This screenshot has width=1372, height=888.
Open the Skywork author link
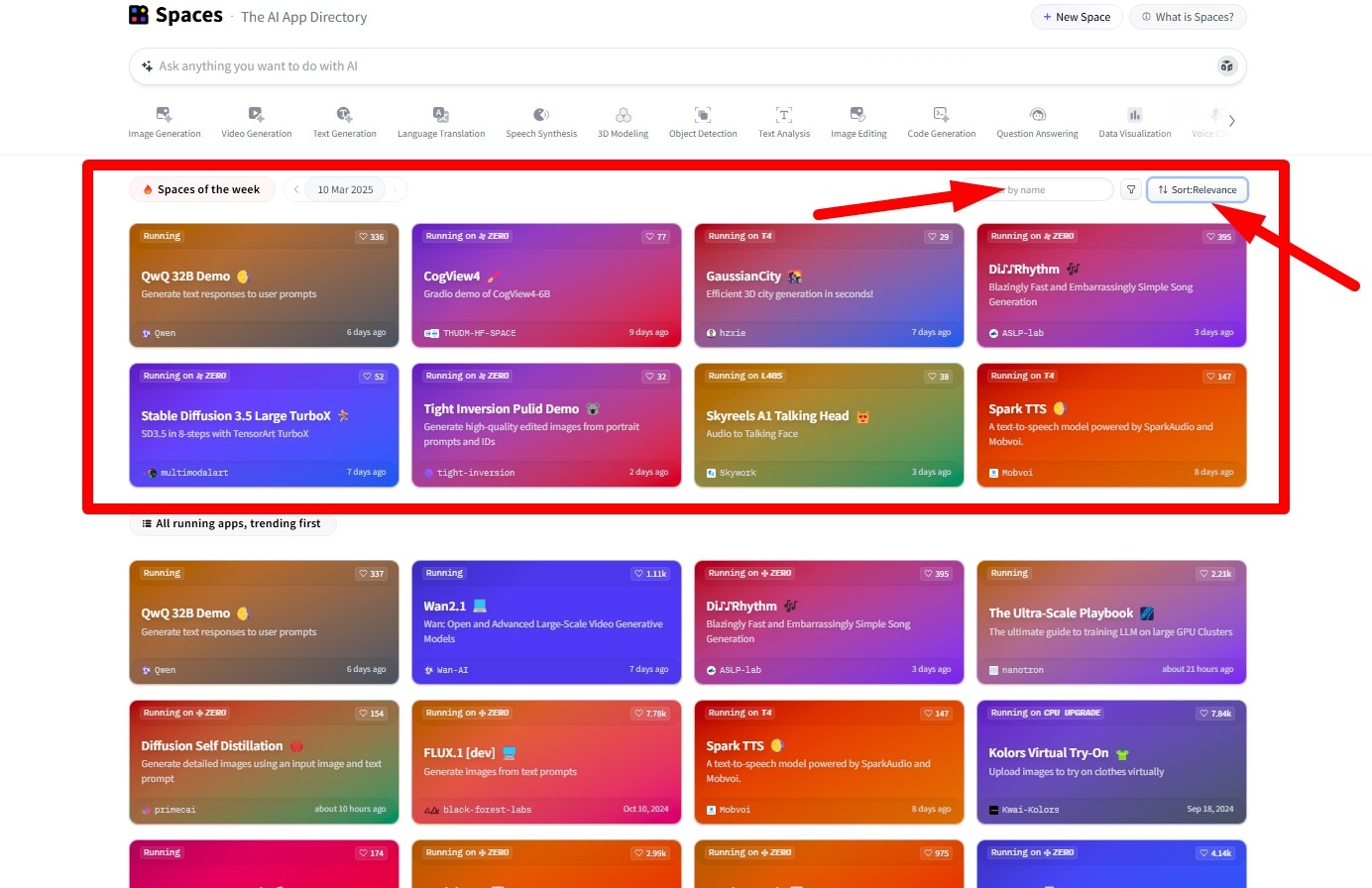click(x=732, y=473)
